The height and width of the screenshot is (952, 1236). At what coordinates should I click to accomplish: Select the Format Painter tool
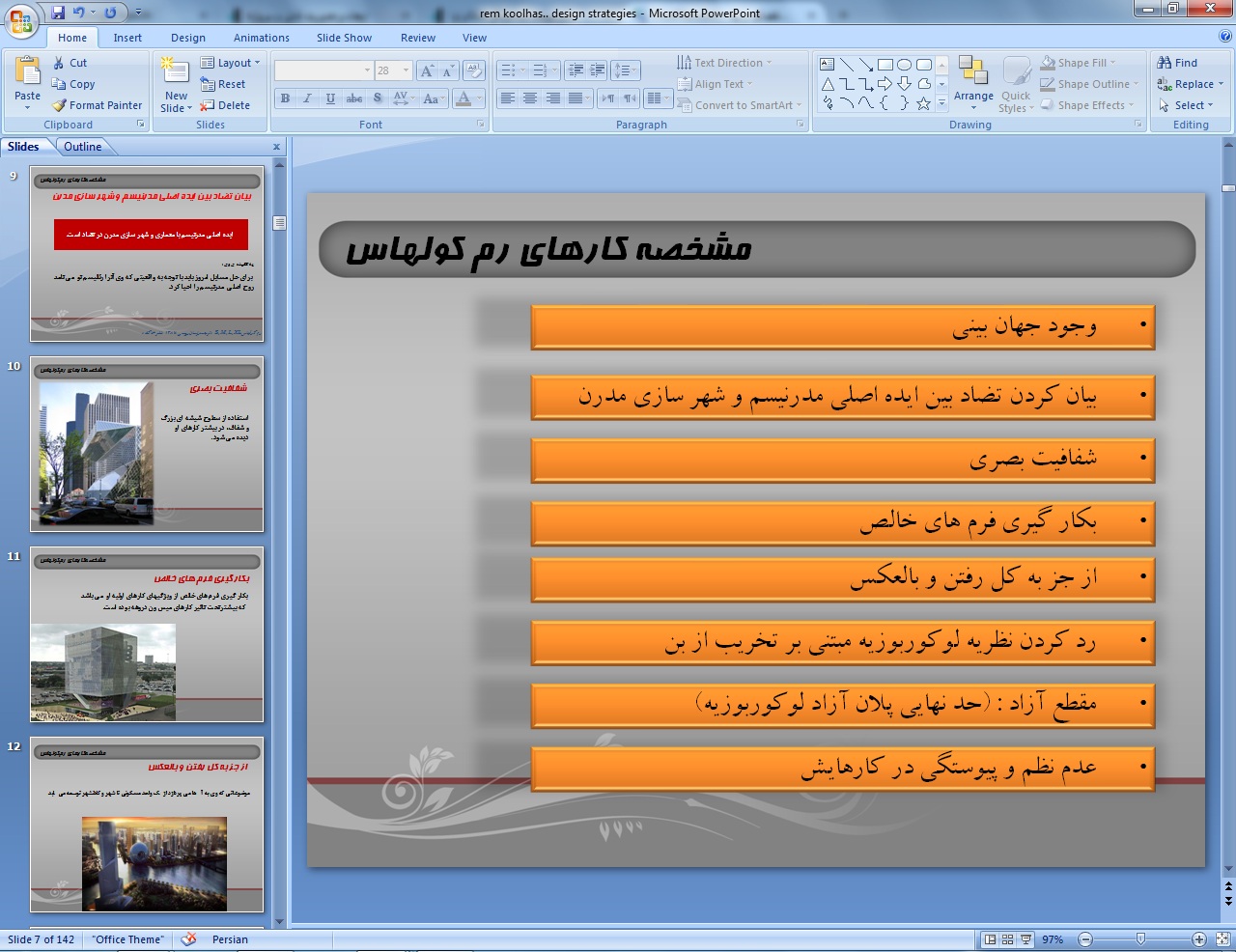pos(97,105)
